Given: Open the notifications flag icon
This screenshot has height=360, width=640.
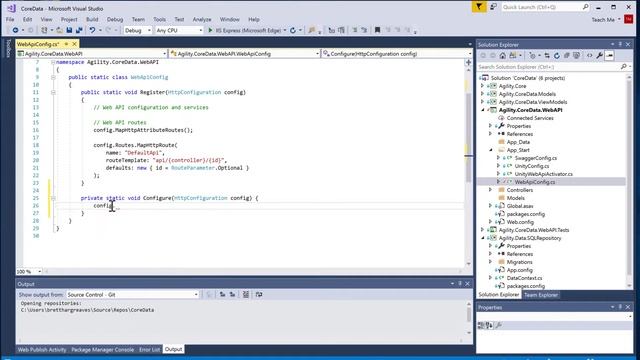Looking at the screenshot, I should (479, 7).
